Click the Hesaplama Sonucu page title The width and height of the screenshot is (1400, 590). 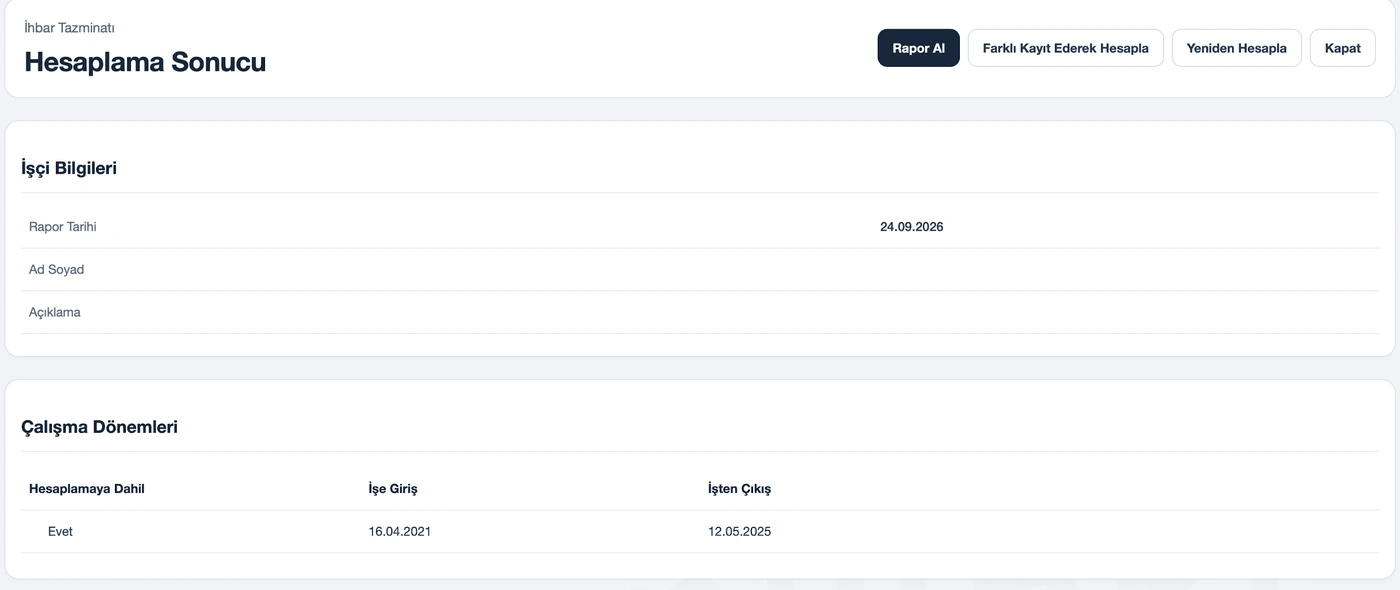(x=145, y=62)
